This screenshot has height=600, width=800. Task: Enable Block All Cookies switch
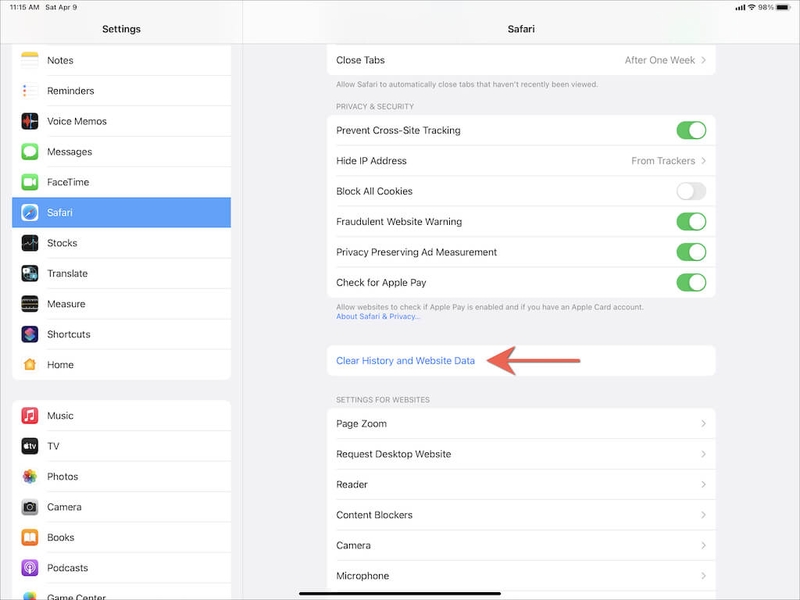[x=691, y=191]
